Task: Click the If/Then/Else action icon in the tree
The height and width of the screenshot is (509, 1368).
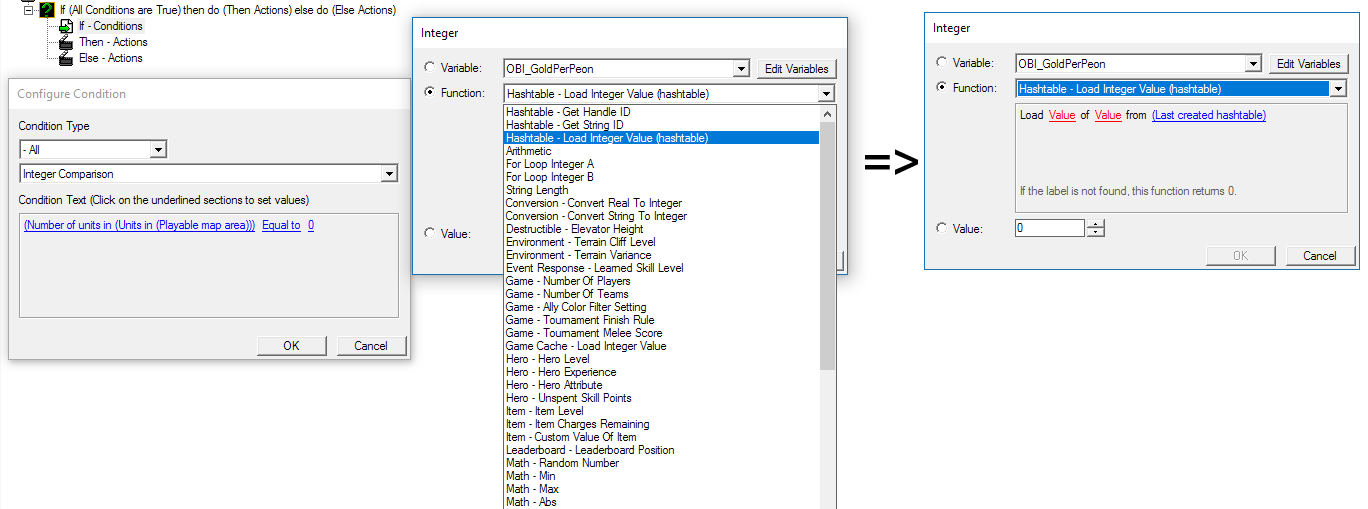Action: click(x=47, y=9)
